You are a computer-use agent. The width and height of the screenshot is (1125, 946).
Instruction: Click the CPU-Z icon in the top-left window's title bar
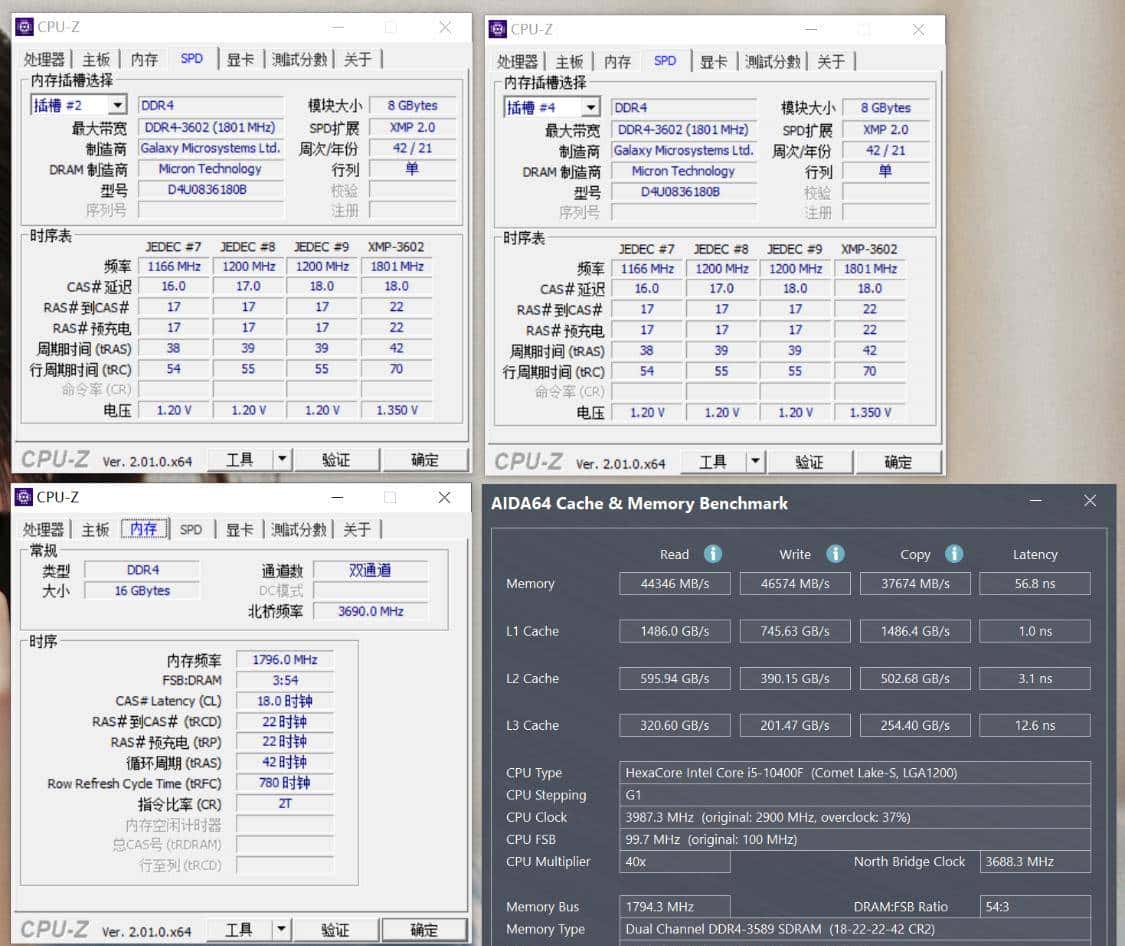click(25, 27)
